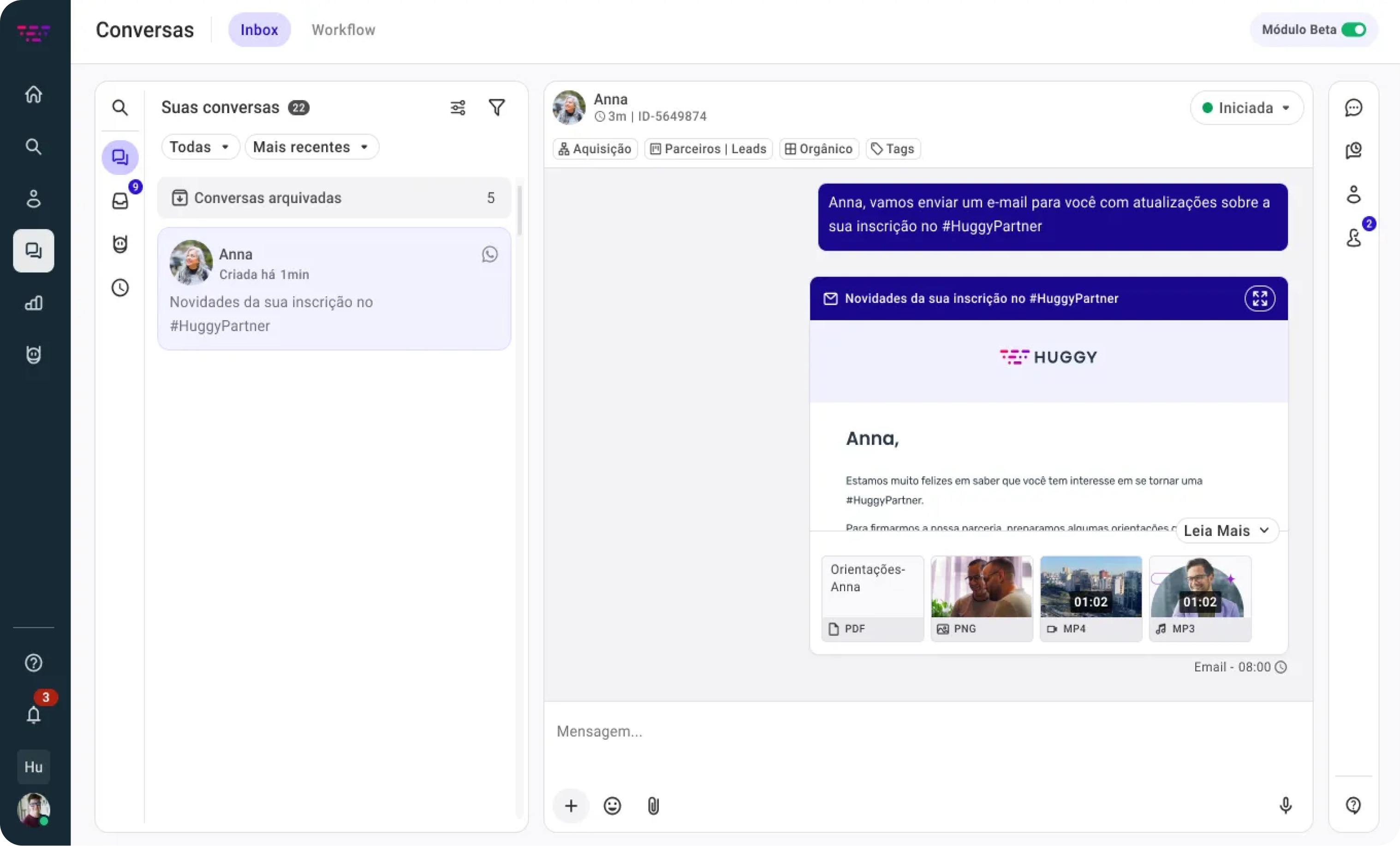
Task: Click the Aquisição department tag
Action: [x=595, y=149]
